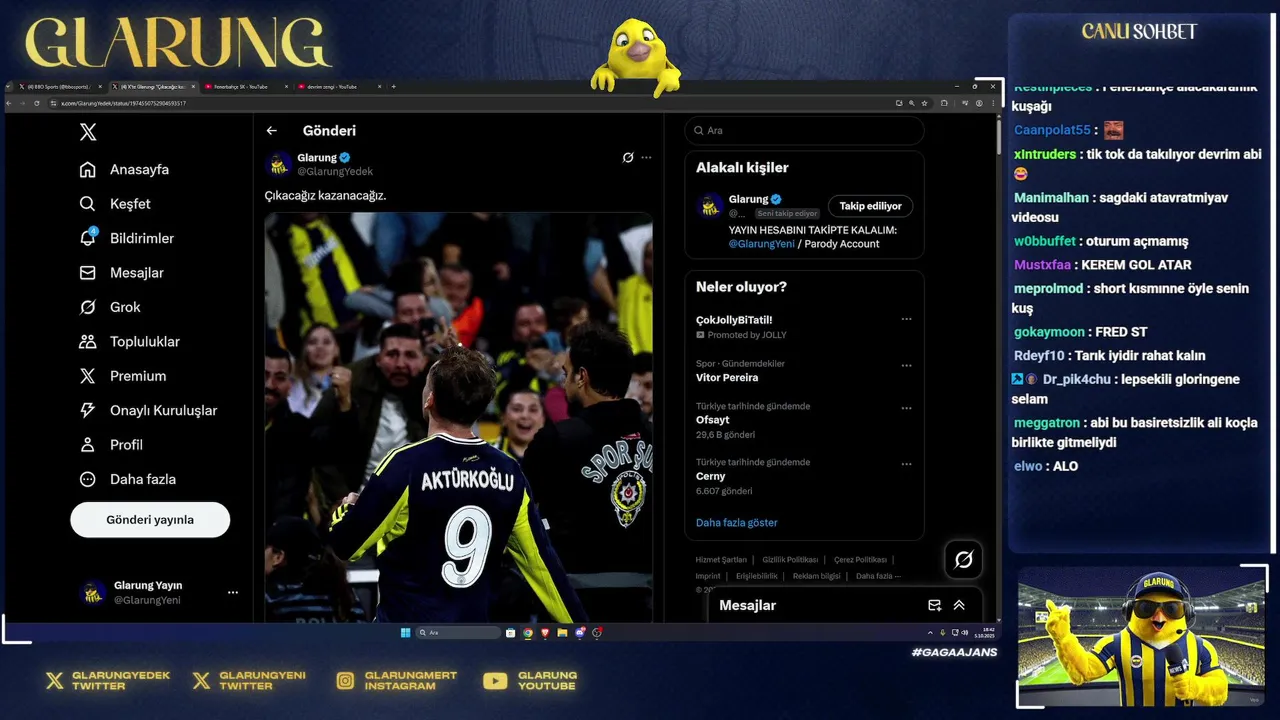
Task: Click the Ara search field on X
Action: 804,131
